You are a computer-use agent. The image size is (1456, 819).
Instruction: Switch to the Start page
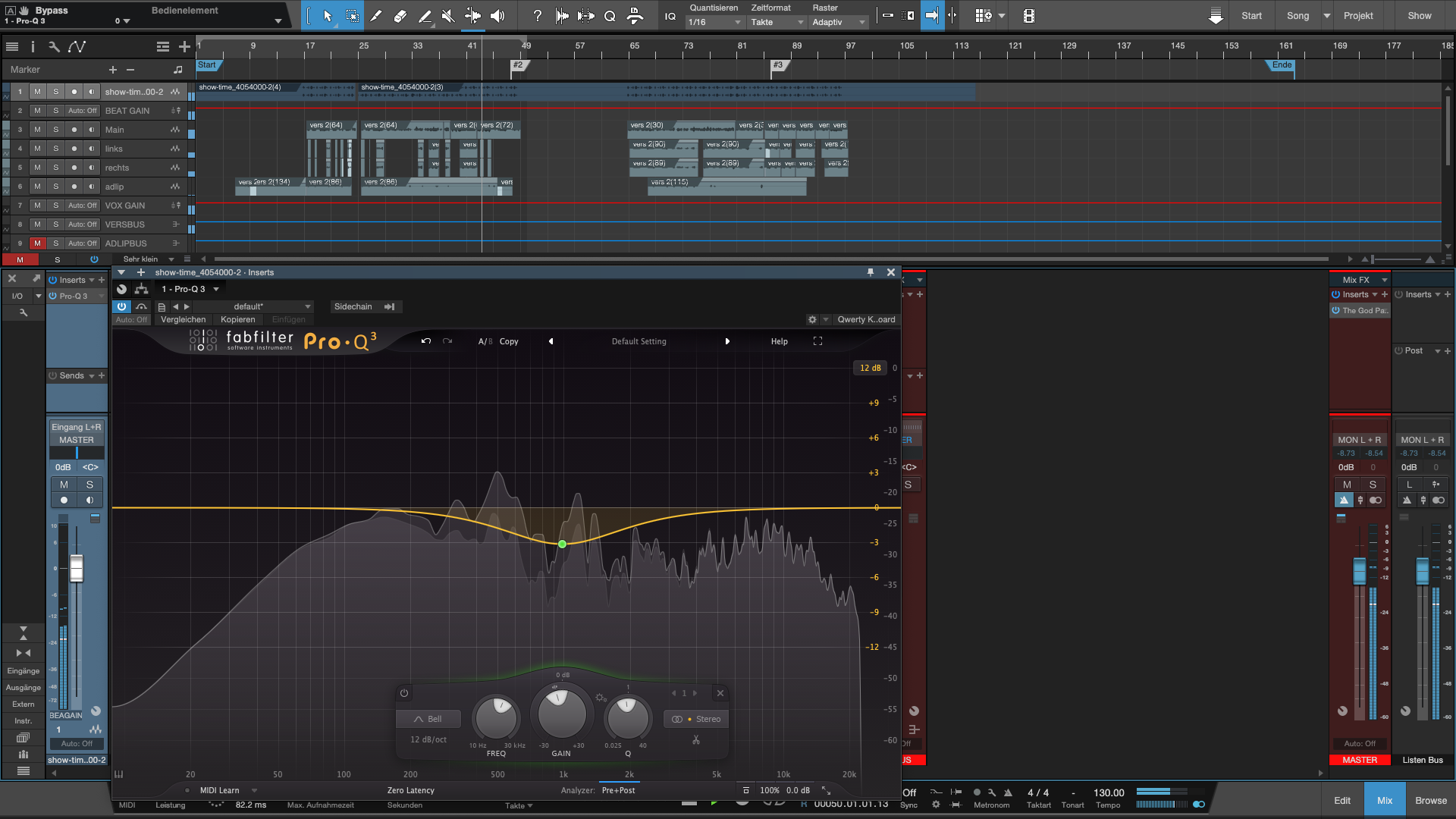[1252, 16]
